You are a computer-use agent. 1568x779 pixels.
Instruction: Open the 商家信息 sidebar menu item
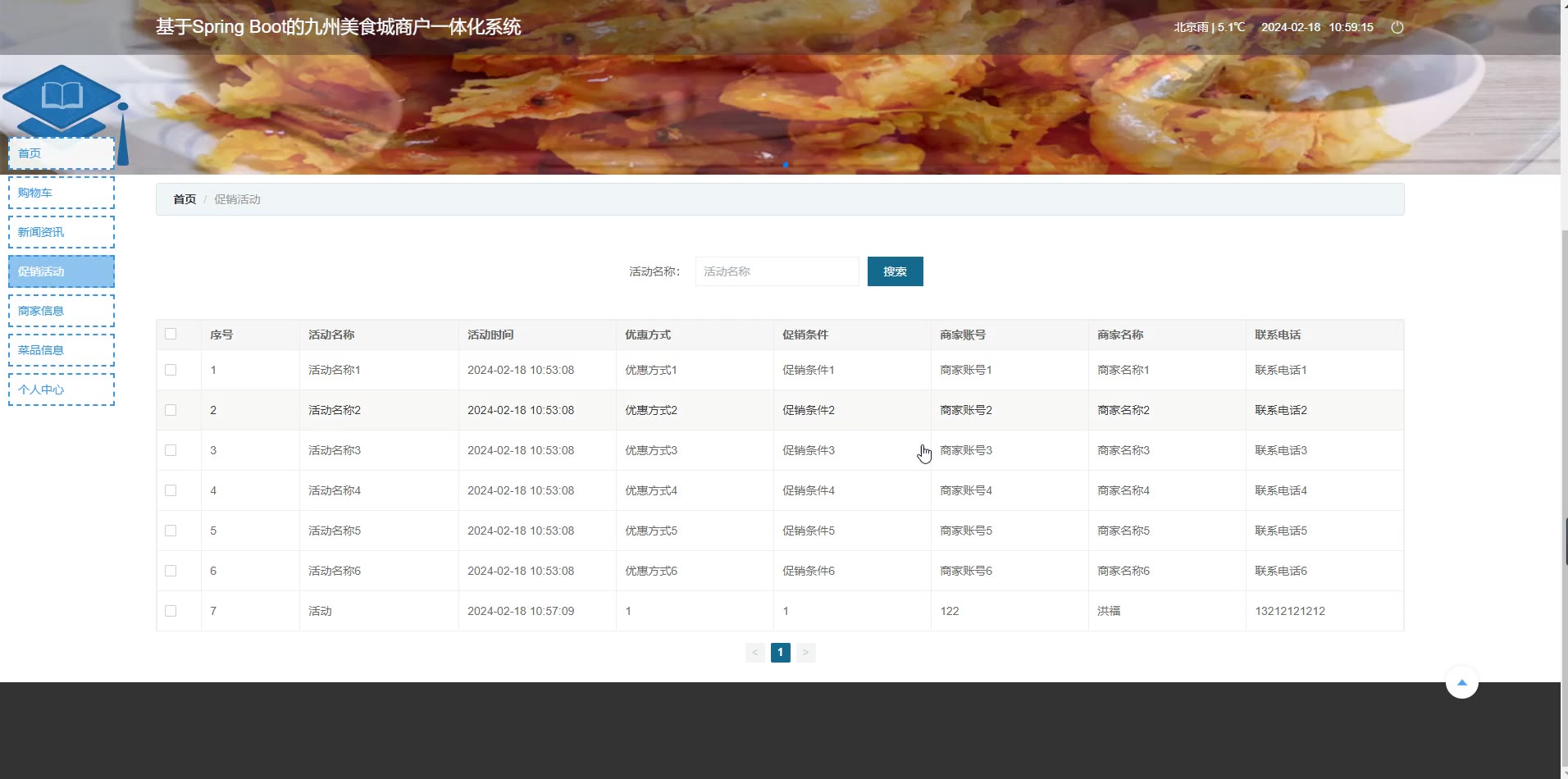click(62, 311)
